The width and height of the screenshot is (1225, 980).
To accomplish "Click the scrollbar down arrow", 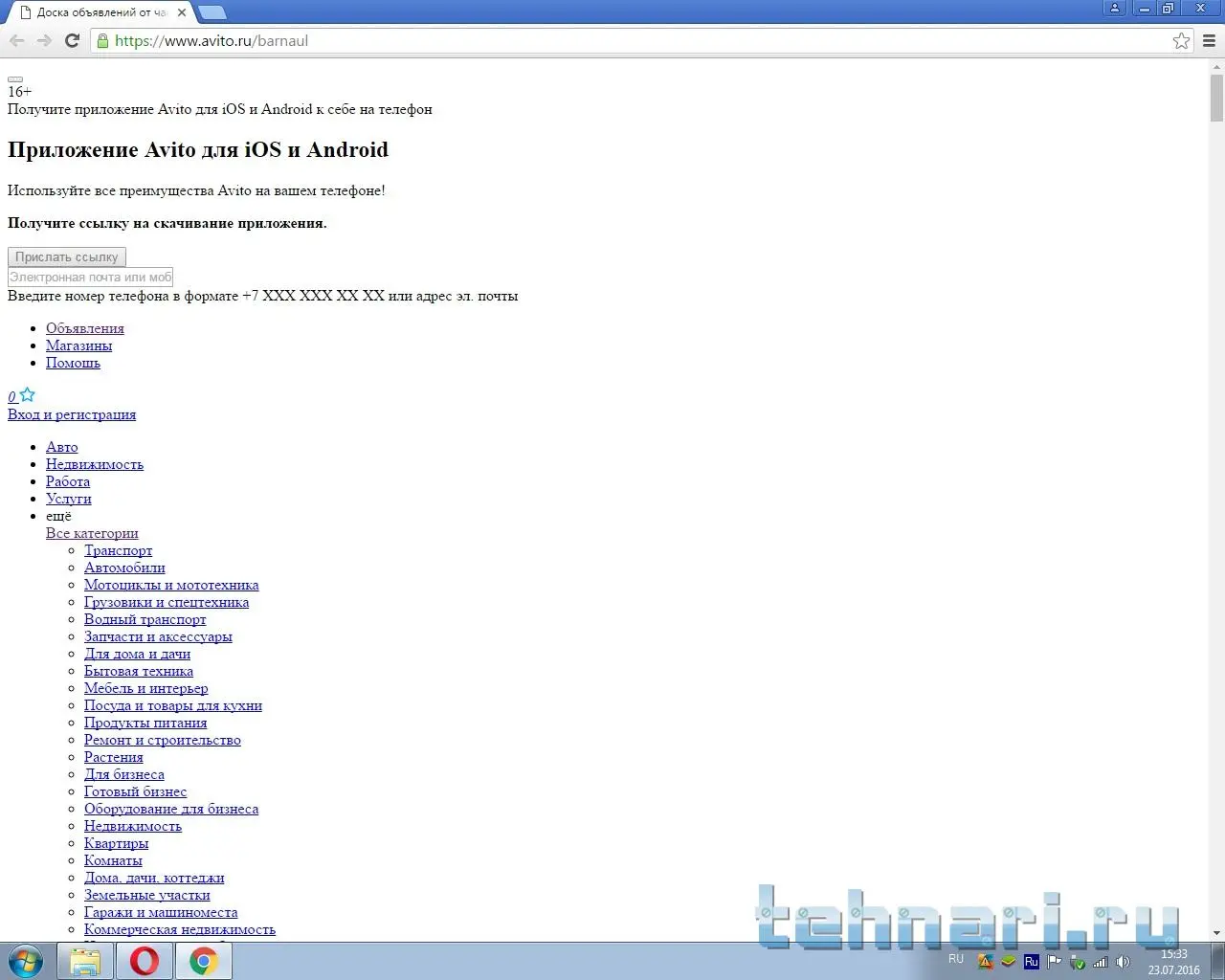I will click(1216, 932).
